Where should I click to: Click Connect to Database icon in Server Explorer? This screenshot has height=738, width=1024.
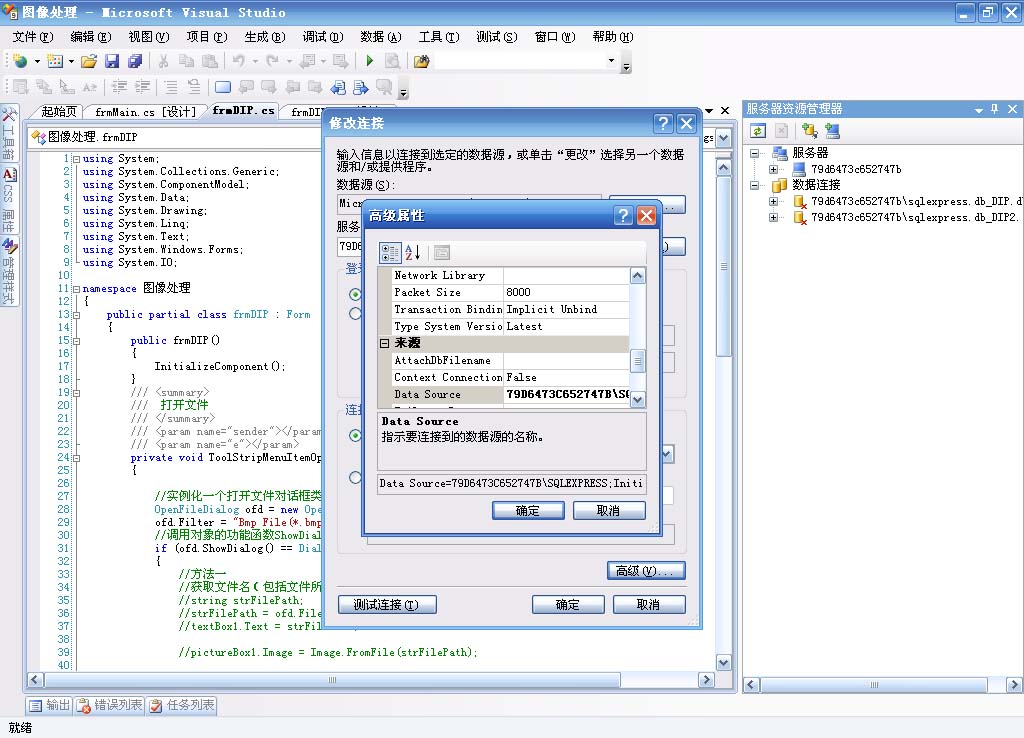[x=810, y=131]
